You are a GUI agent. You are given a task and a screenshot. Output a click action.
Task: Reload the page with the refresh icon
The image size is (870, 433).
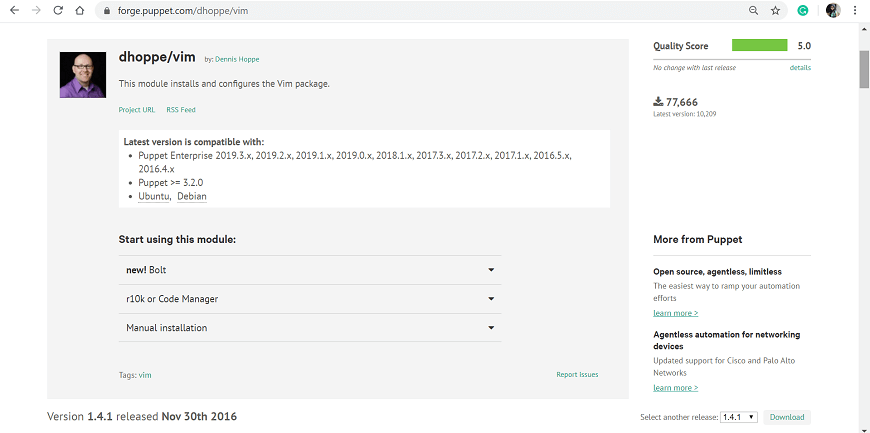(58, 11)
